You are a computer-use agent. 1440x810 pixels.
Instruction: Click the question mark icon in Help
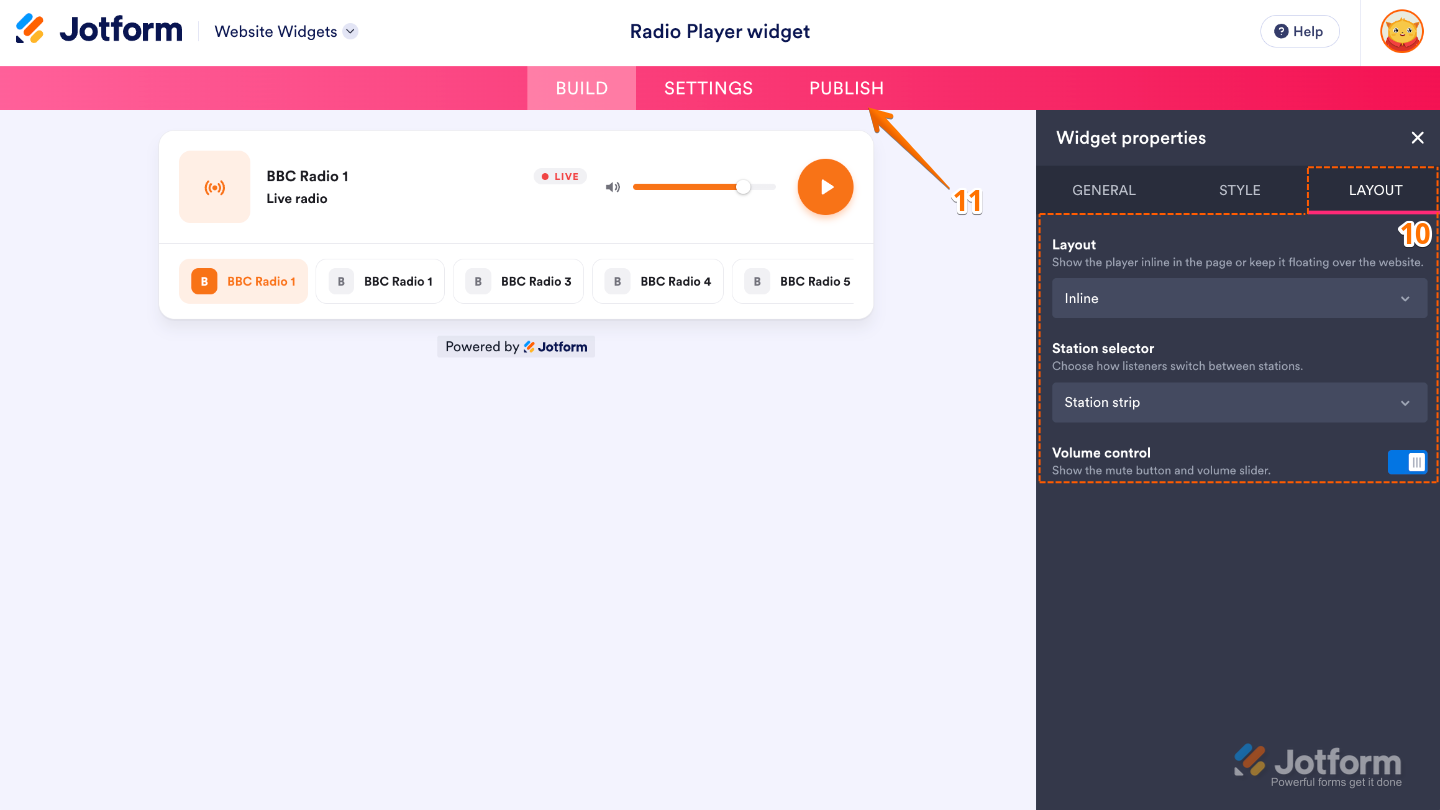[1281, 32]
